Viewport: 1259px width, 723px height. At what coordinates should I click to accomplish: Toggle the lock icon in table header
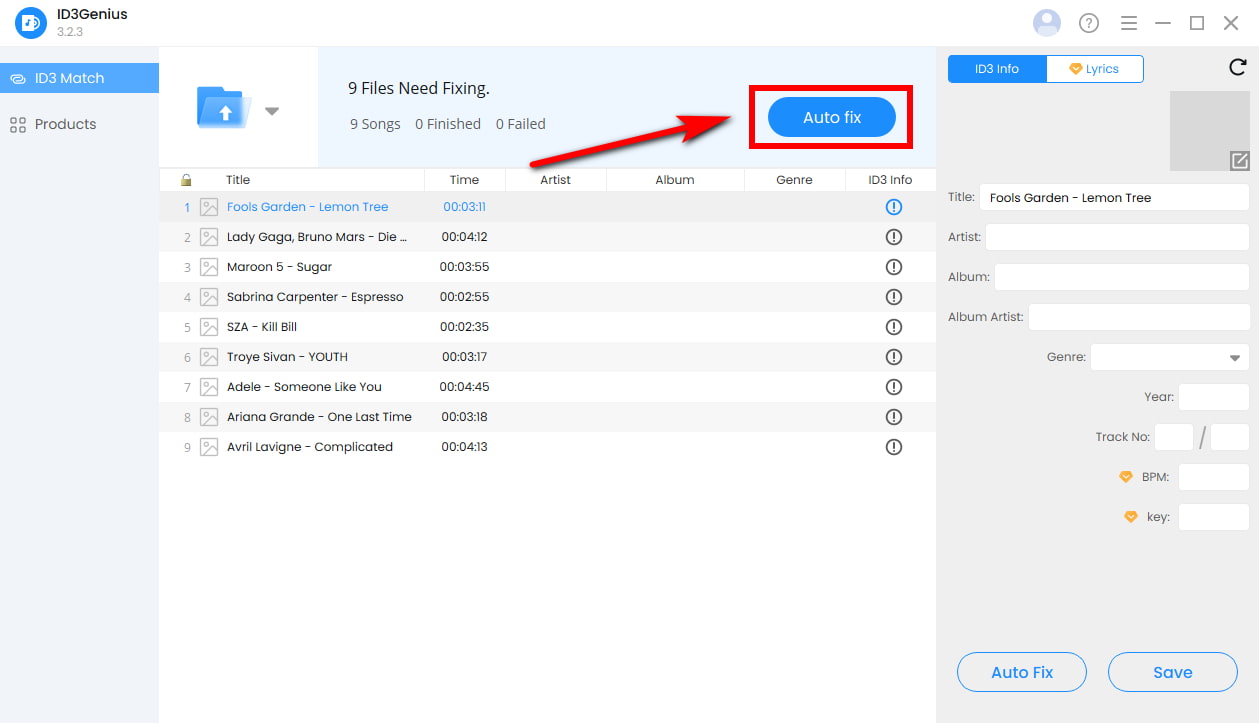(x=186, y=180)
